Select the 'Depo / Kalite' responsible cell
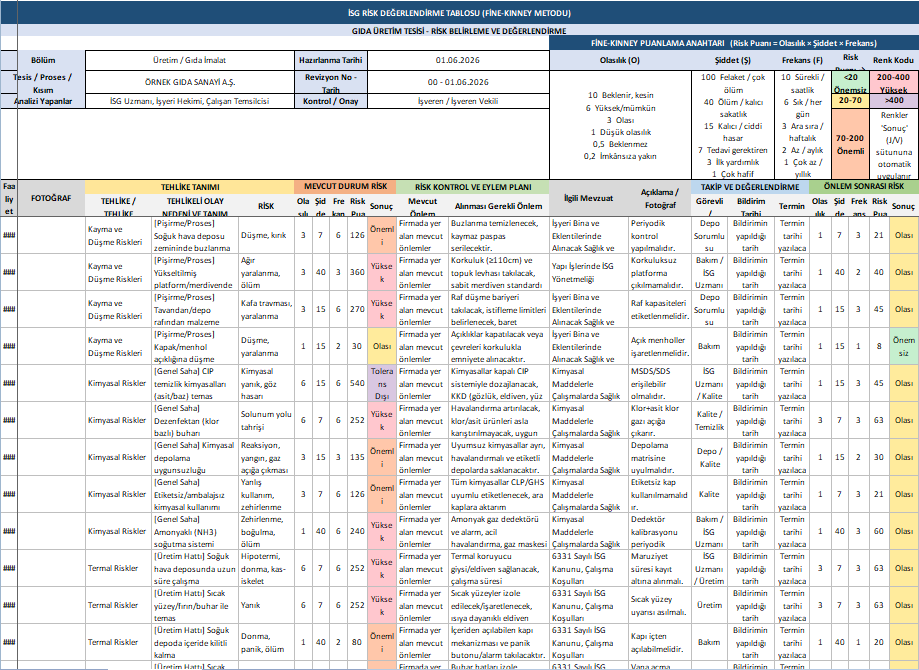This screenshot has width=919, height=670. (x=709, y=457)
